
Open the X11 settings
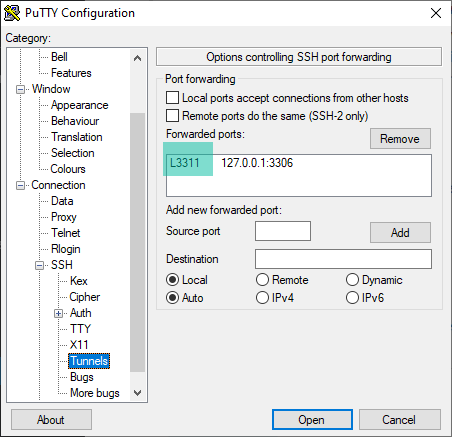pos(79,345)
